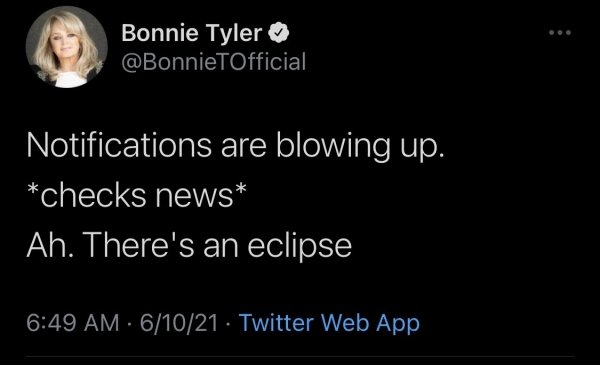Click the verified checkmark badge

tap(279, 33)
